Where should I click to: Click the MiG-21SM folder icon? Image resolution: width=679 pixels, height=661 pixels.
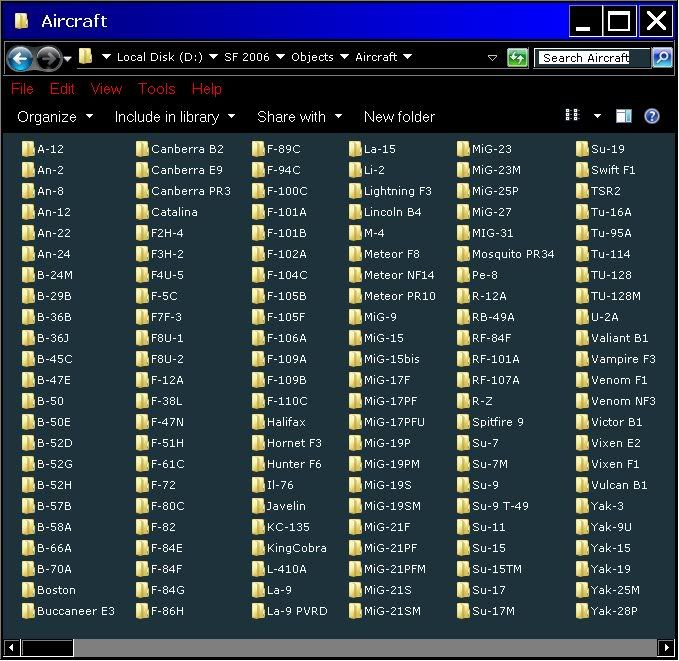point(355,611)
